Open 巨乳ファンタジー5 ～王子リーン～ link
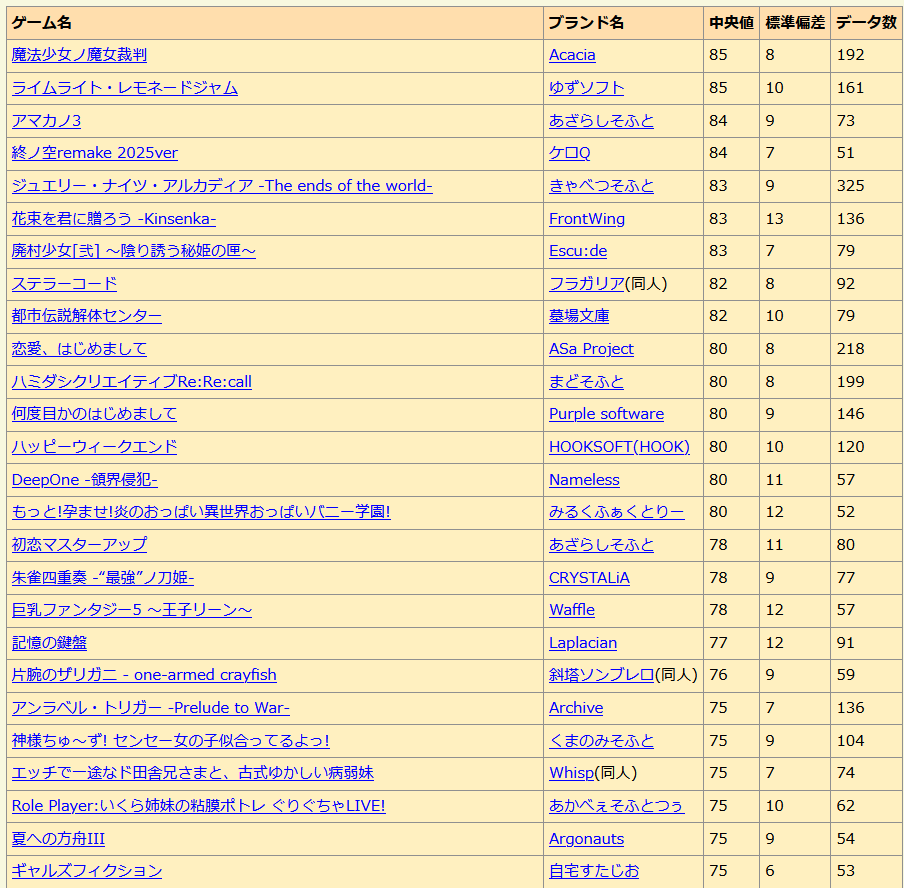Viewport: 904px width, 888px height. (131, 610)
